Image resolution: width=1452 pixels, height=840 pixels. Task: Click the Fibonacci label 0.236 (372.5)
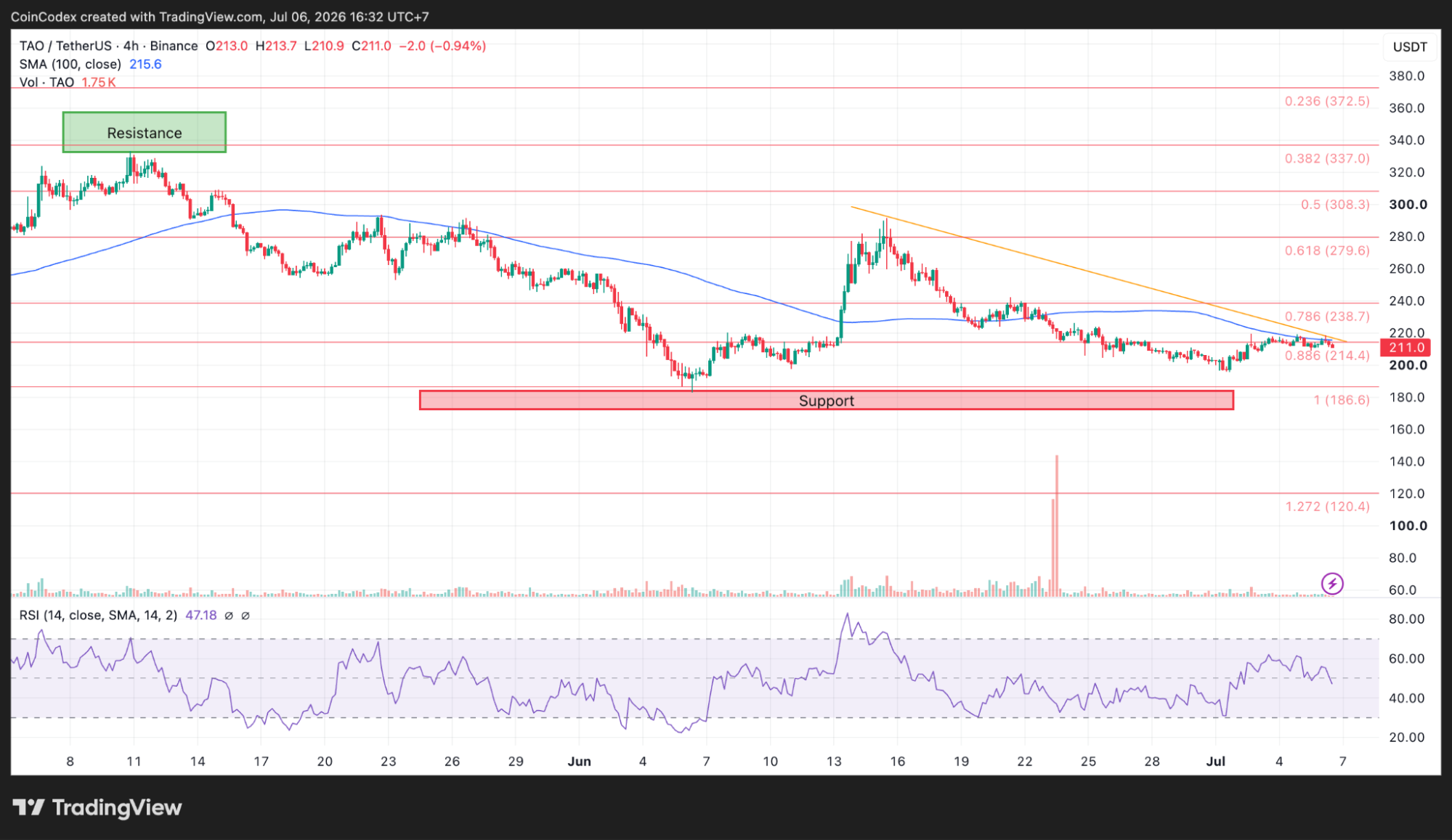pos(1327,101)
